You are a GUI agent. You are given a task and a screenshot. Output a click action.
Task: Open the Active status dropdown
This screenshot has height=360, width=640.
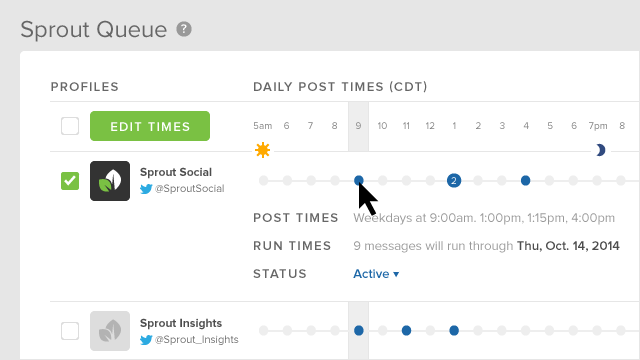[x=376, y=274]
